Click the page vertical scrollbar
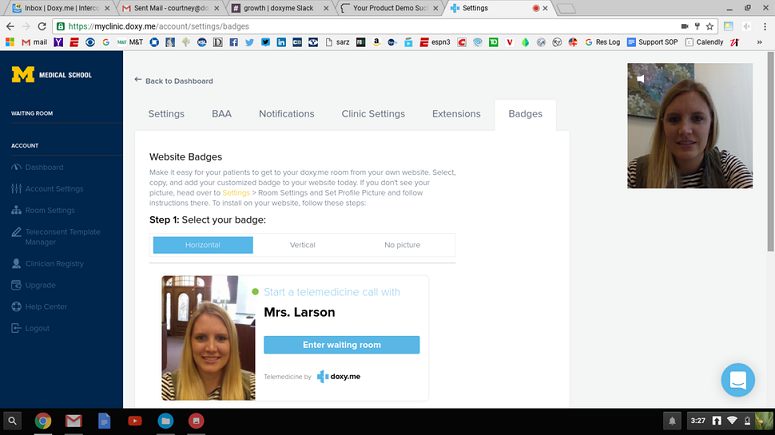 771,153
